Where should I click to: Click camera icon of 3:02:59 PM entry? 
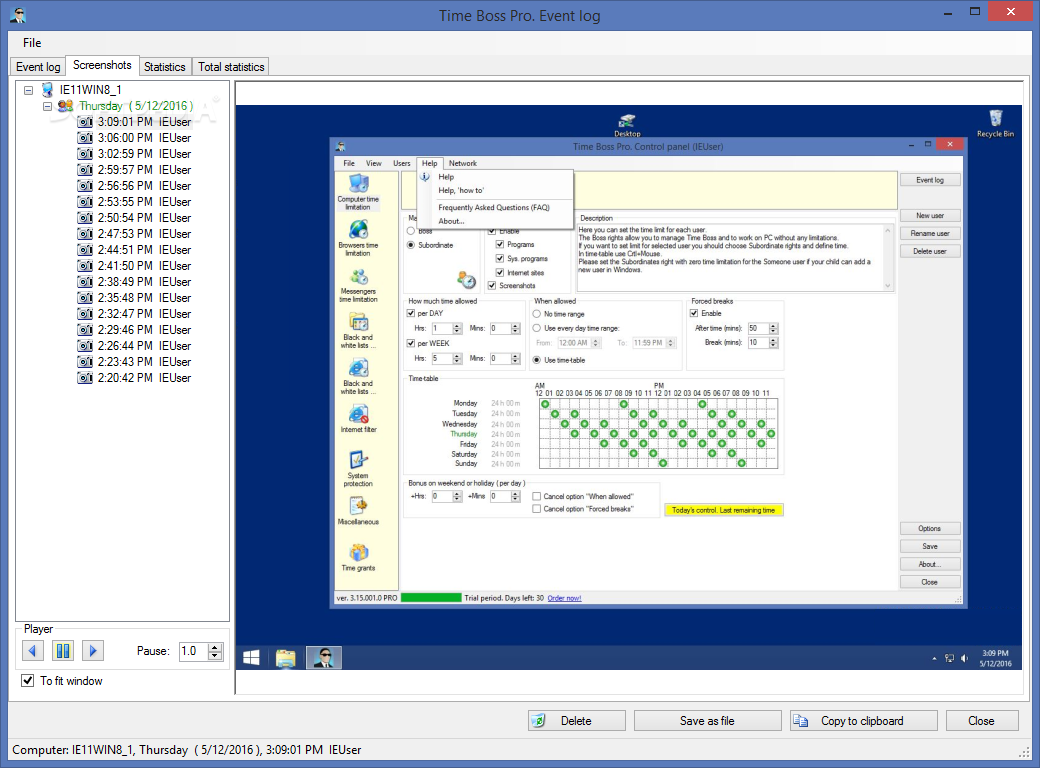(85, 154)
